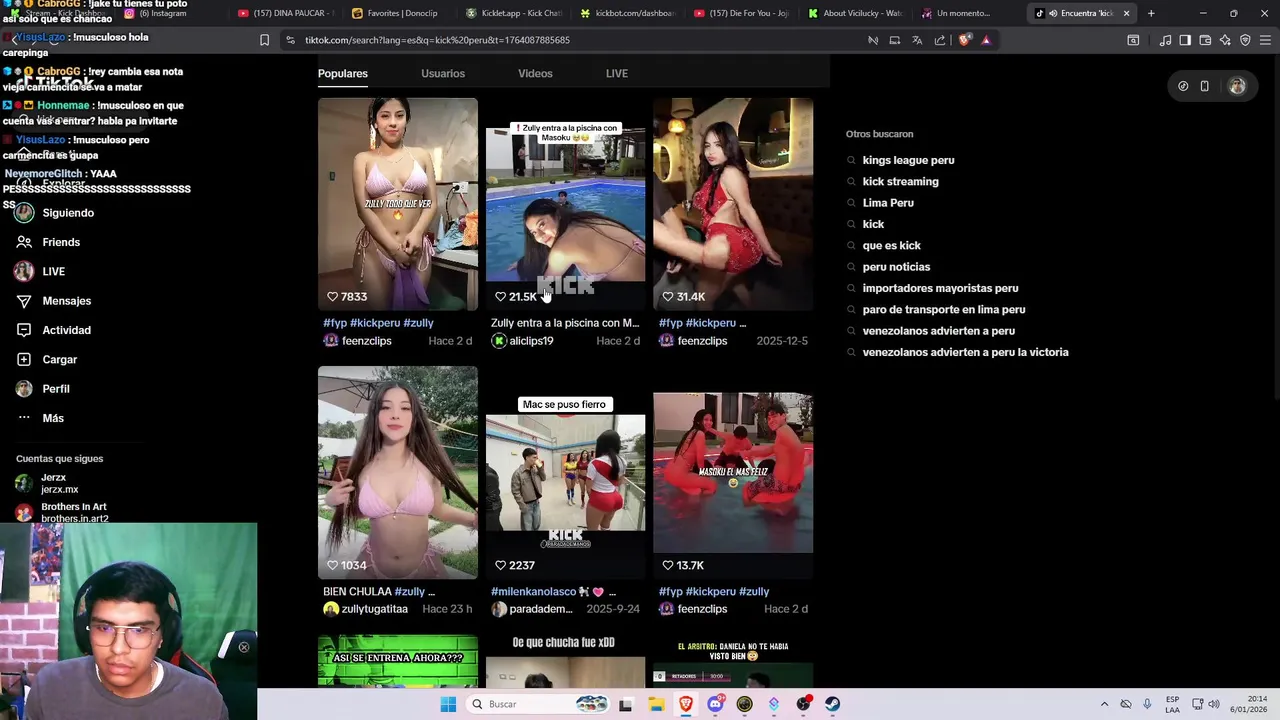The image size is (1280, 720).
Task: Open Discord from the taskbar
Action: tap(715, 704)
